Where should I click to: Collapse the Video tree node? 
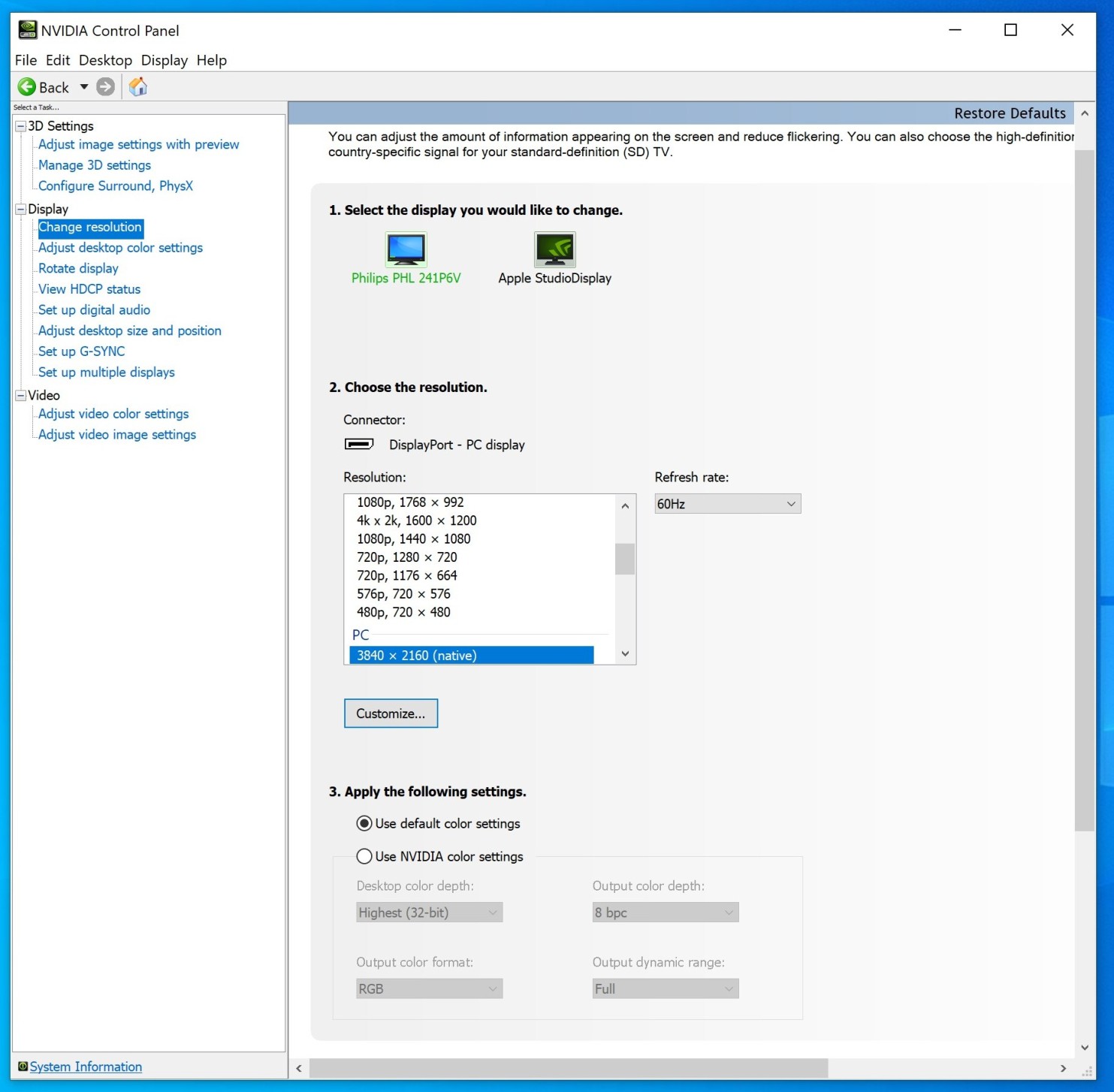21,395
